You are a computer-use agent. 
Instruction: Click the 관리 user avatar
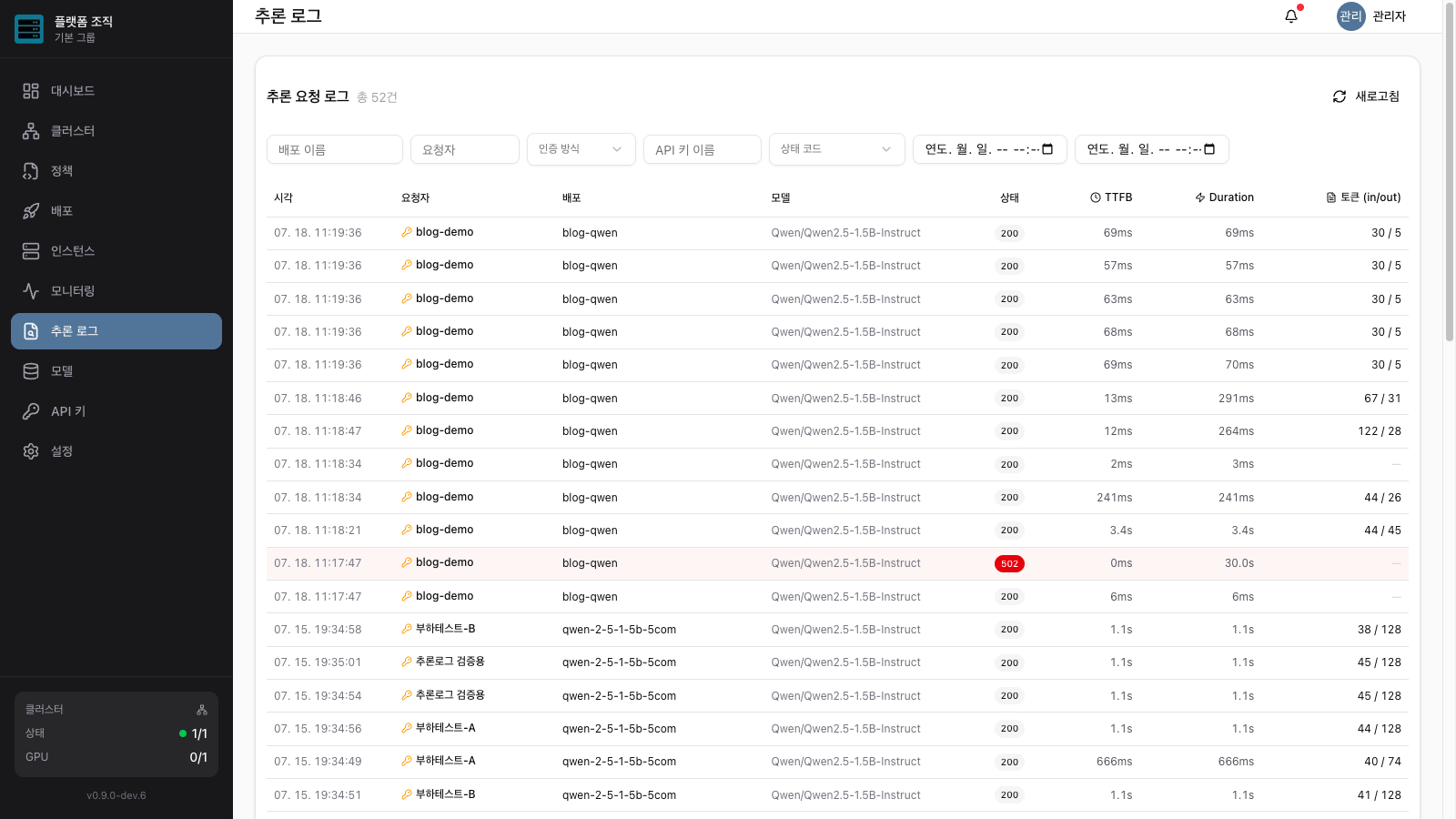click(x=1350, y=16)
